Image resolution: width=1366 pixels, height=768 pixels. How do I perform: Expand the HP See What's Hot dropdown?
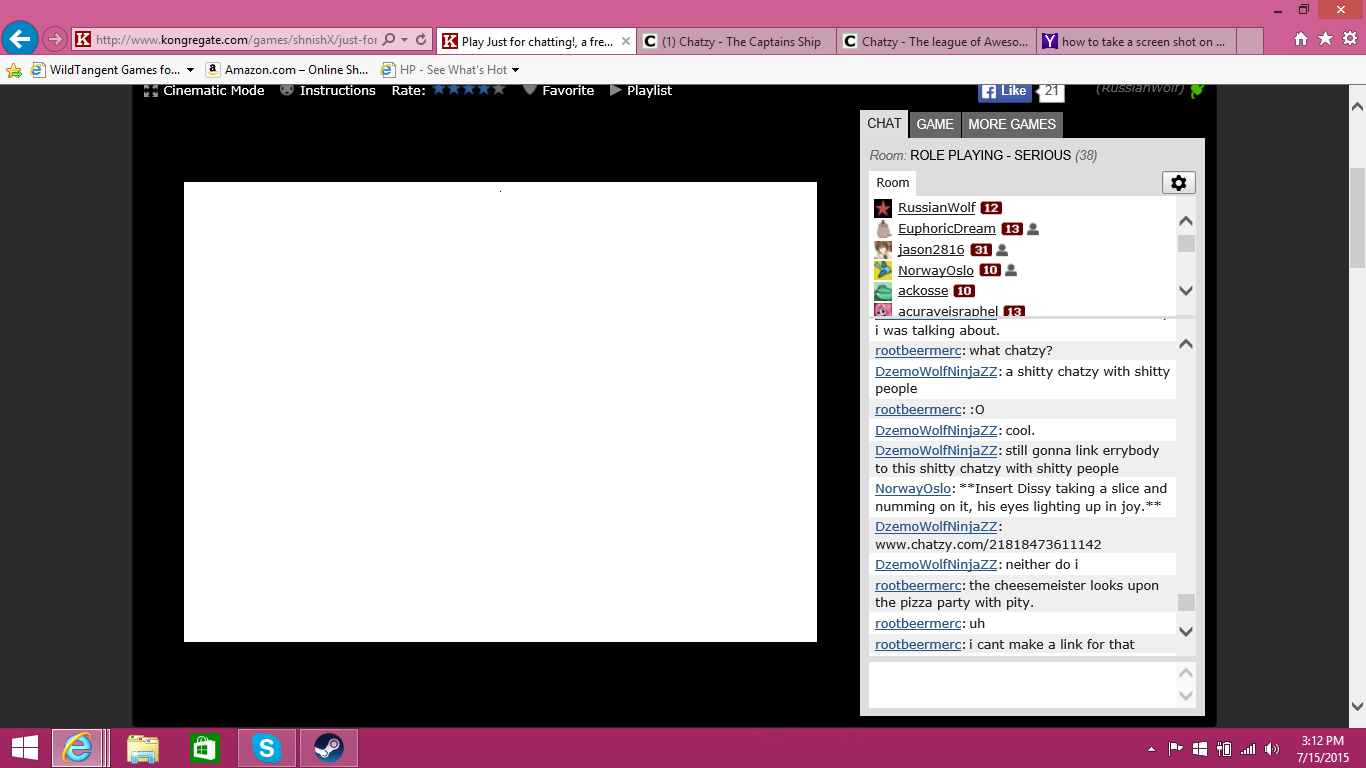(515, 70)
